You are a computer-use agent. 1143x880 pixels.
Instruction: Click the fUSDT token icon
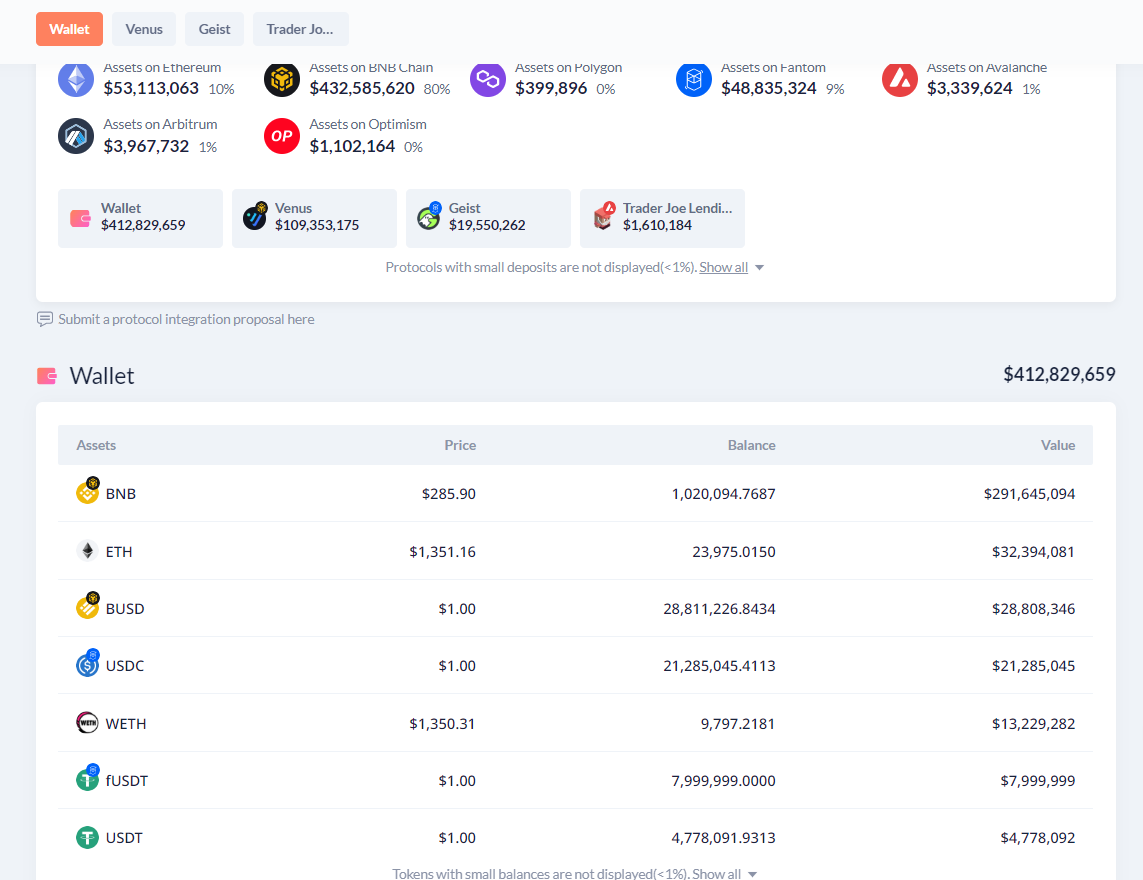click(87, 778)
